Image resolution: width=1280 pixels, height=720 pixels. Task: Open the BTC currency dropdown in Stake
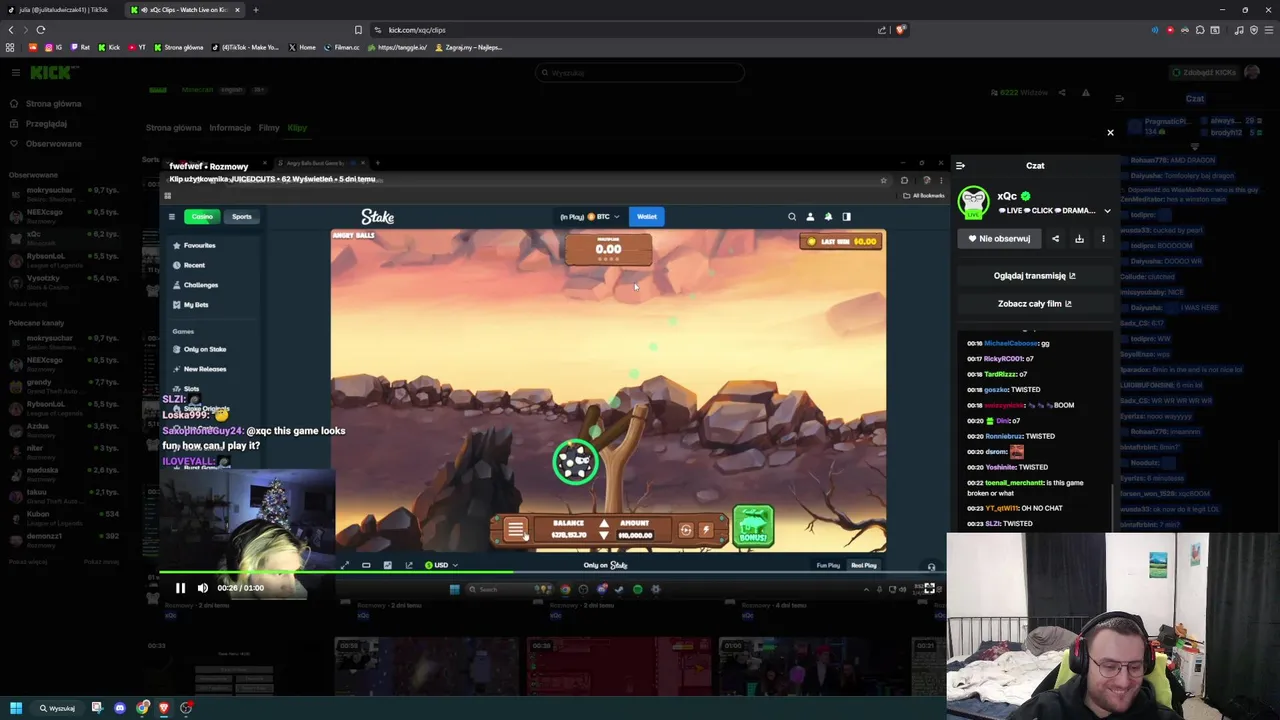(604, 217)
